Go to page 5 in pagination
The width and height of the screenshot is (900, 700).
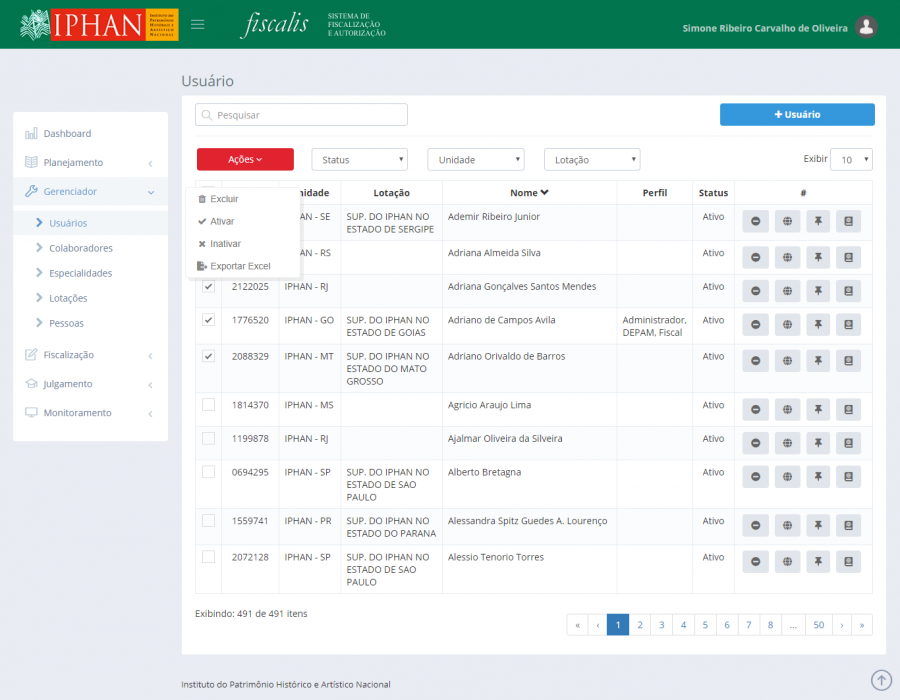click(705, 625)
